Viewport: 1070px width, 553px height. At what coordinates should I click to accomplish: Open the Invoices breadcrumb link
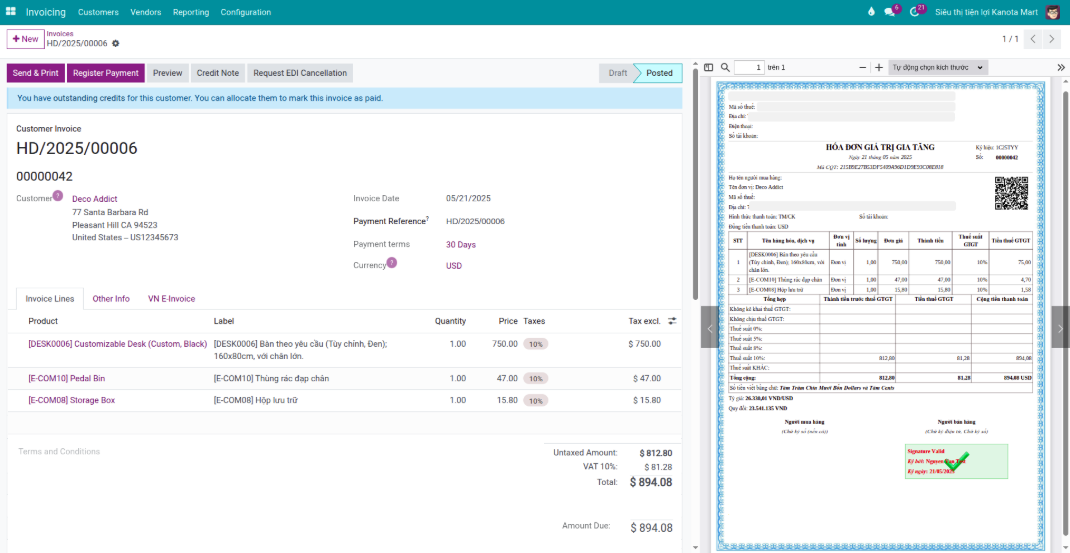coord(60,33)
